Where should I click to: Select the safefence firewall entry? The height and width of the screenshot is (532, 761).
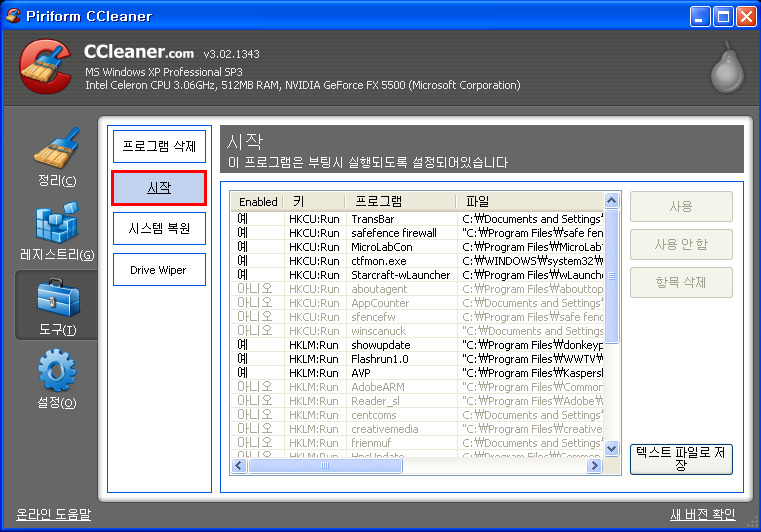coord(417,233)
